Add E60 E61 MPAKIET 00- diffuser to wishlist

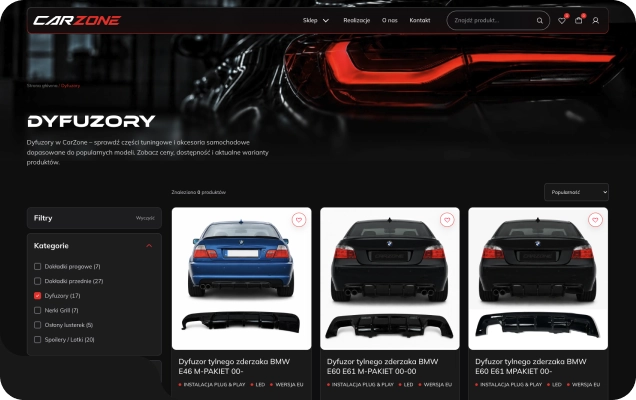pos(595,220)
